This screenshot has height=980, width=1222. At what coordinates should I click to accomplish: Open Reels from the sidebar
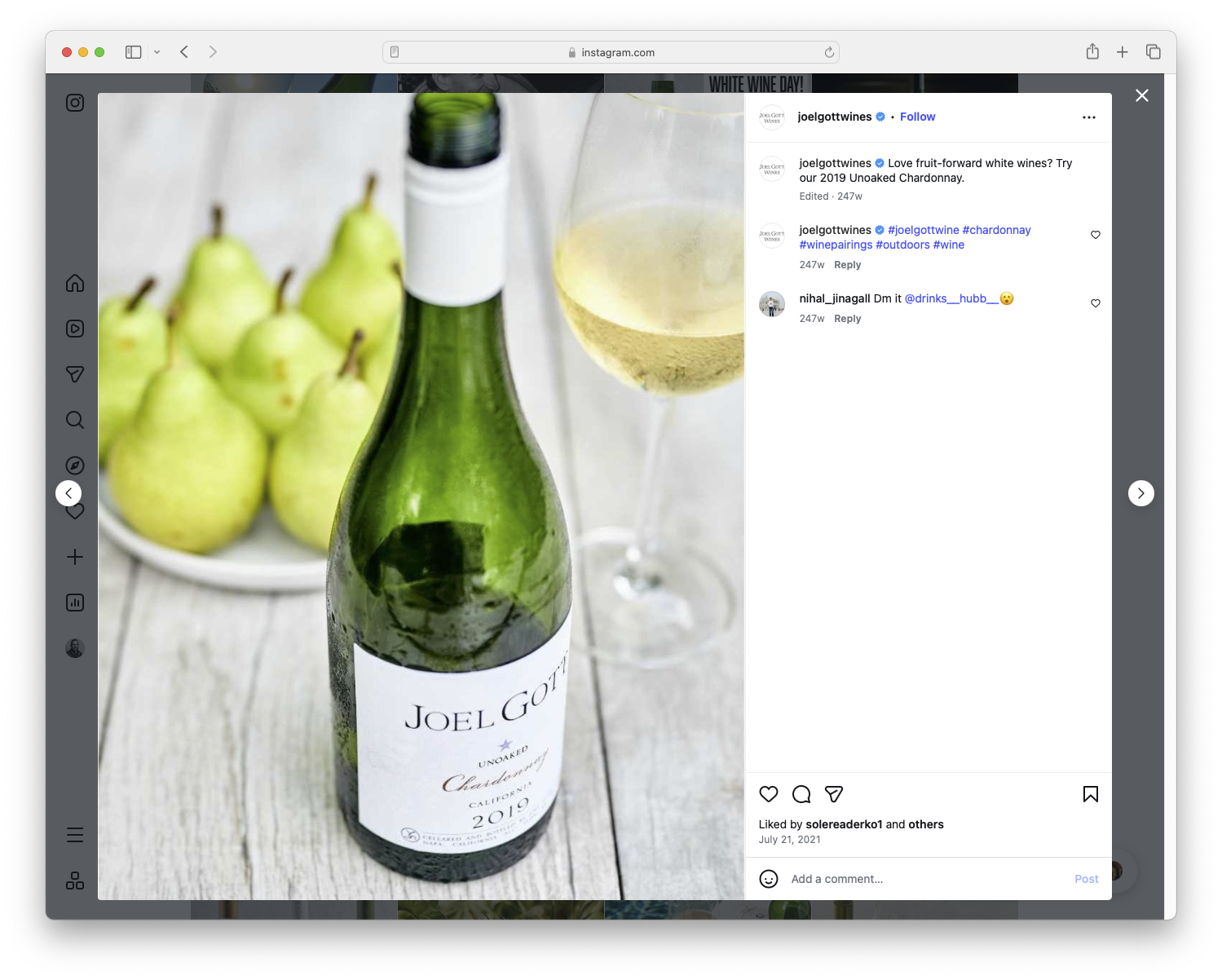click(x=75, y=329)
